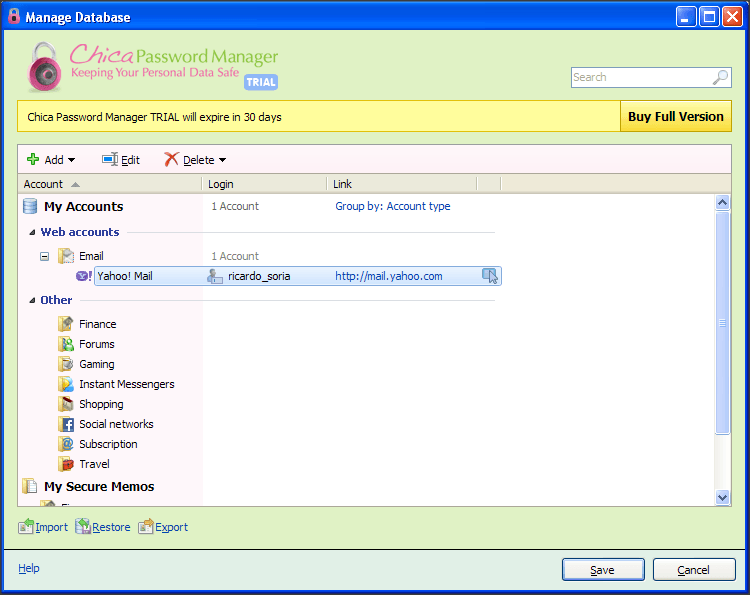Image resolution: width=750 pixels, height=595 pixels.
Task: Click the auto-login icon on Yahoo row
Action: click(490, 276)
